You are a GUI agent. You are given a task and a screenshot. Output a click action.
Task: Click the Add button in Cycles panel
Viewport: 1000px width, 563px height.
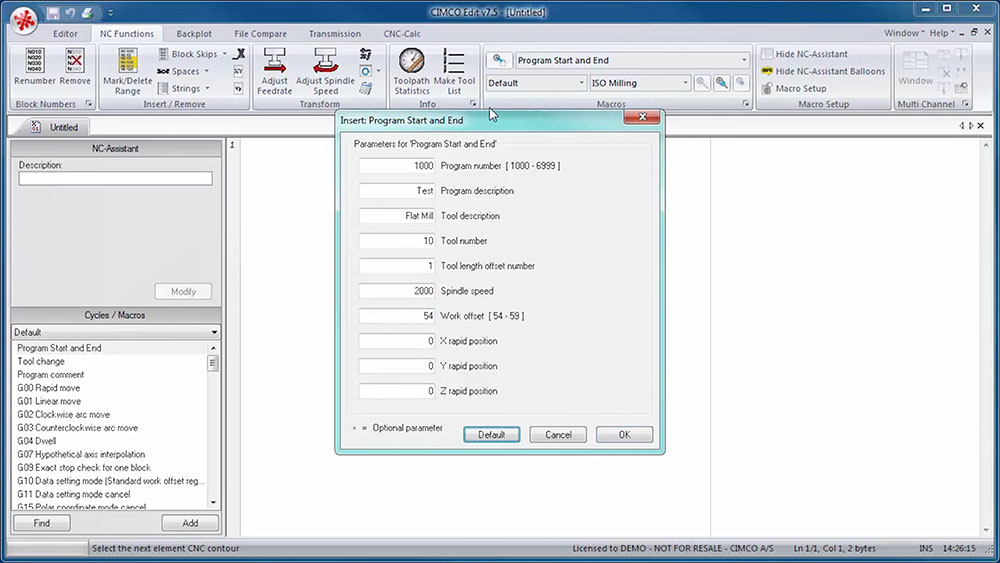click(190, 523)
